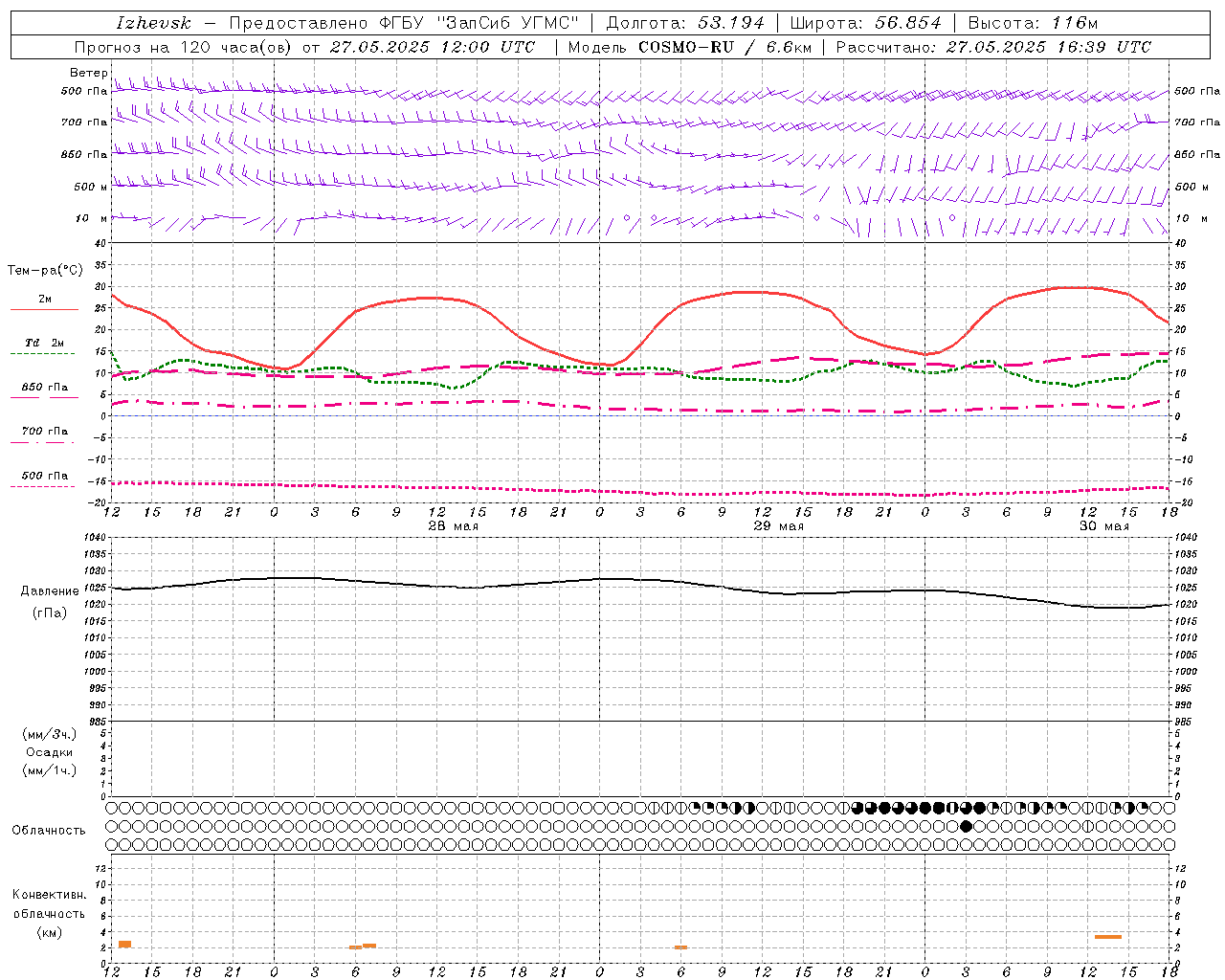The image size is (1225, 980).
Task: Click the Ветер wind panel label
Action: [88, 73]
